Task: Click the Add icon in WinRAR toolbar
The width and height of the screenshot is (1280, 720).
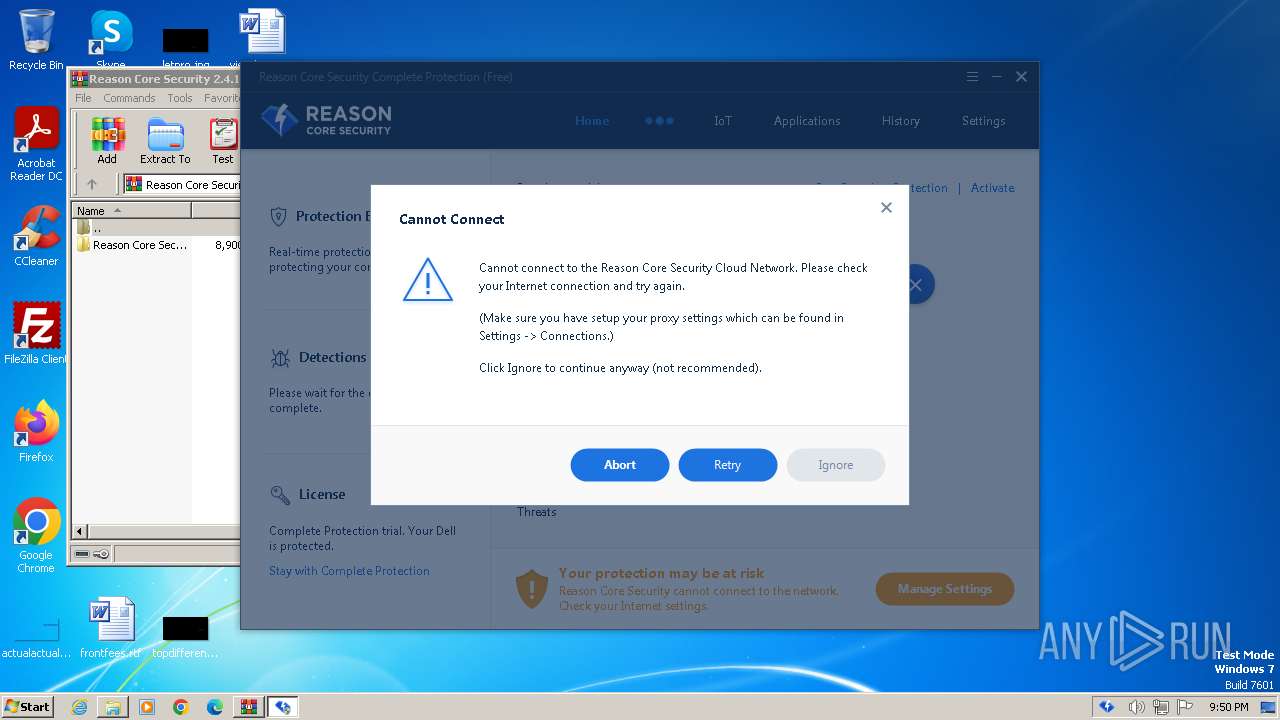Action: (x=107, y=141)
